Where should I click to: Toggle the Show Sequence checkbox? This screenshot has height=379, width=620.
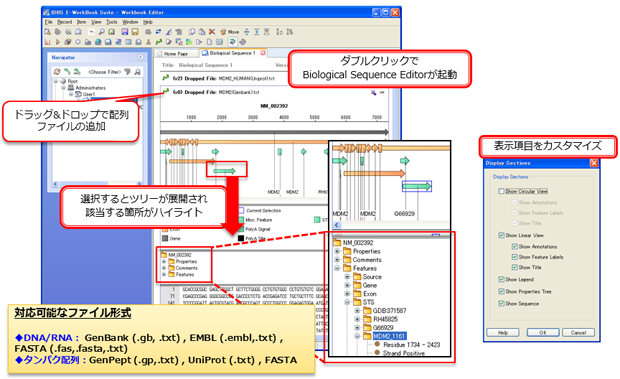pyautogui.click(x=501, y=304)
